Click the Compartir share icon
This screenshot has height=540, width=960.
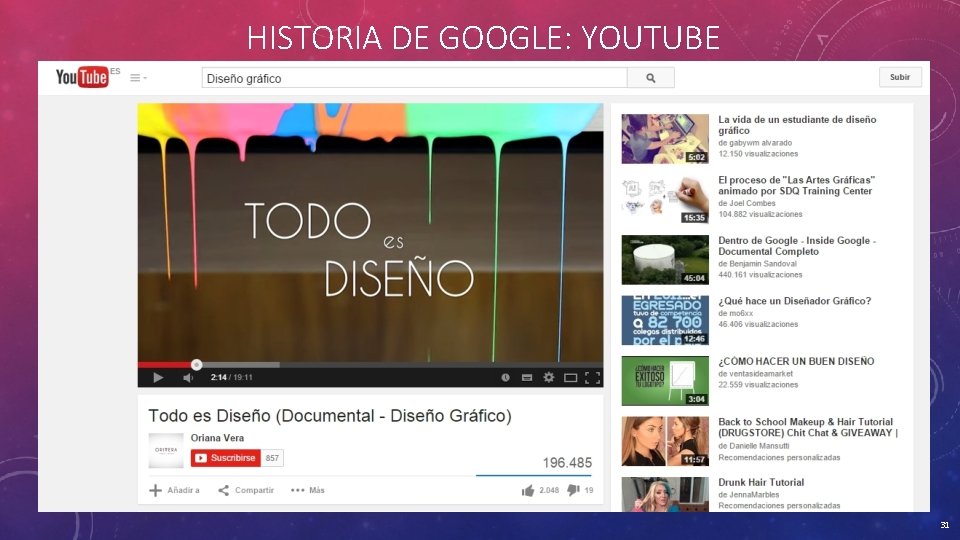[223, 490]
